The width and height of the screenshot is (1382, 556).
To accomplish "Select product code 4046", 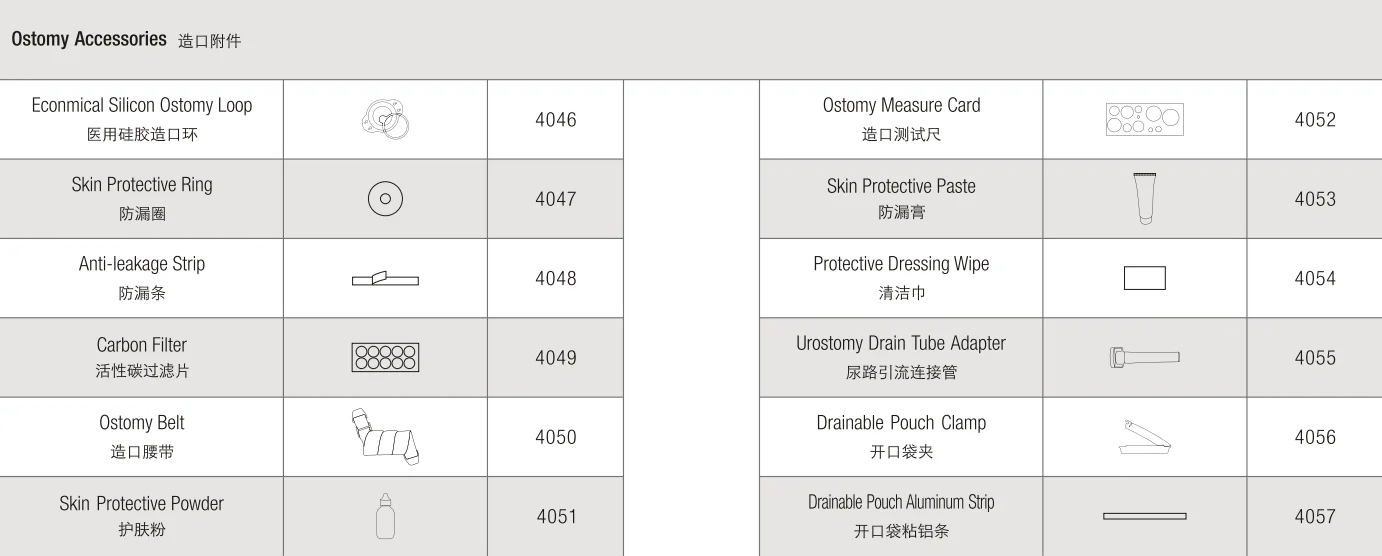I will tap(556, 120).
